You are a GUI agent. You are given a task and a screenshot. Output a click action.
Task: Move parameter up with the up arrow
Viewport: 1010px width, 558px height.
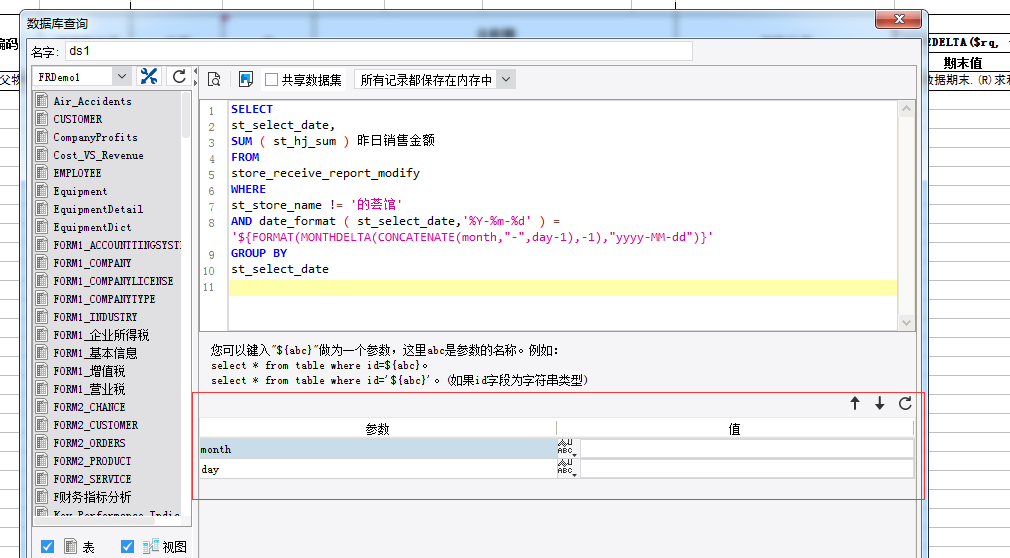click(855, 403)
